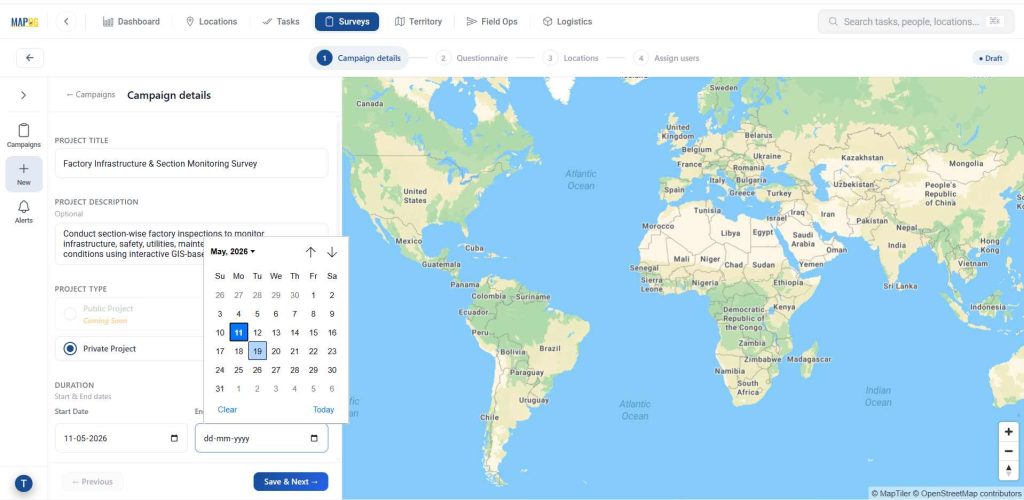Pick May 13 in the calendar
This screenshot has height=500, width=1024.
[x=276, y=332]
